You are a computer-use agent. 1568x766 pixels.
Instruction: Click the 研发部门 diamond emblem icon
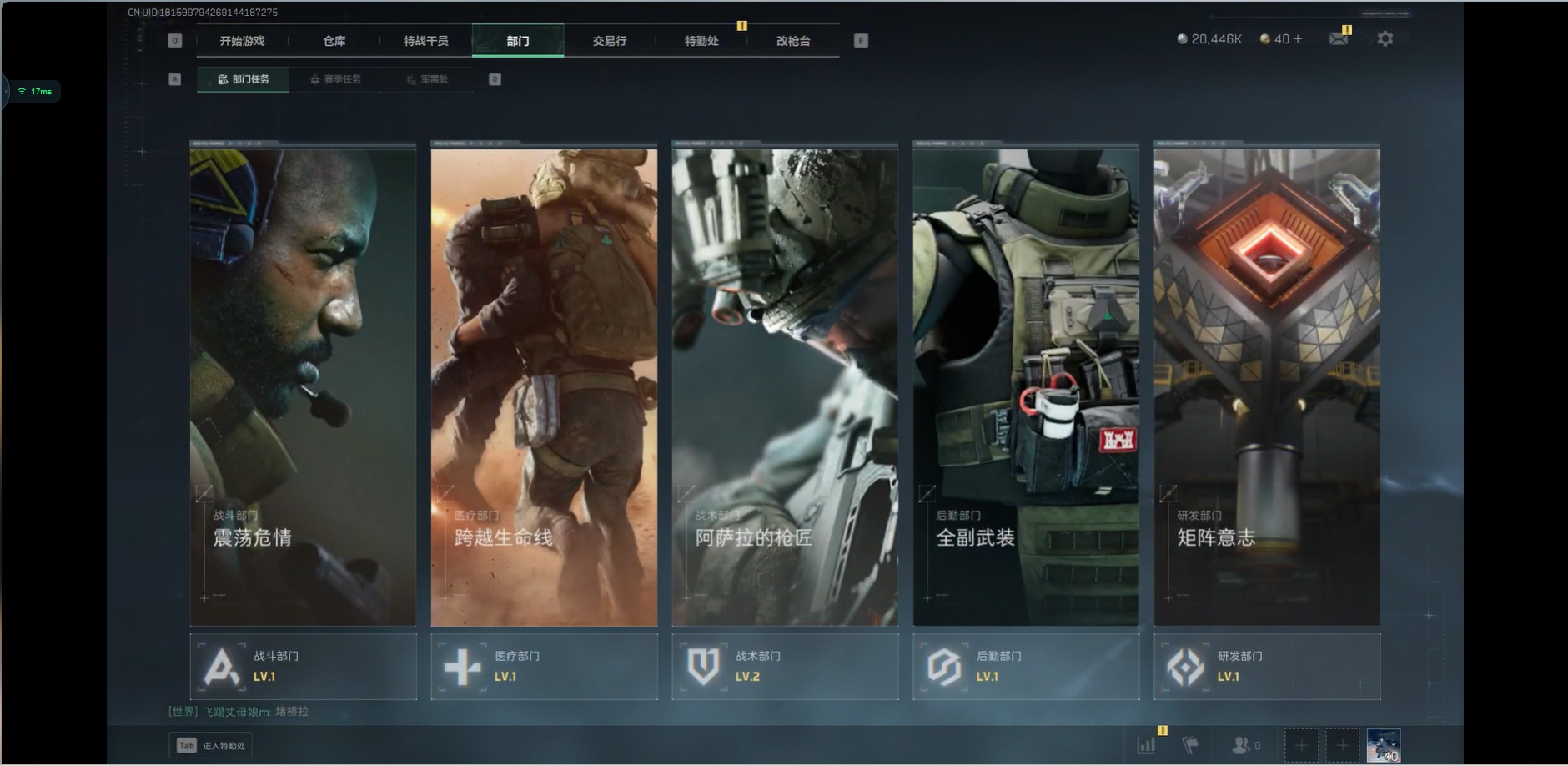[x=1185, y=667]
